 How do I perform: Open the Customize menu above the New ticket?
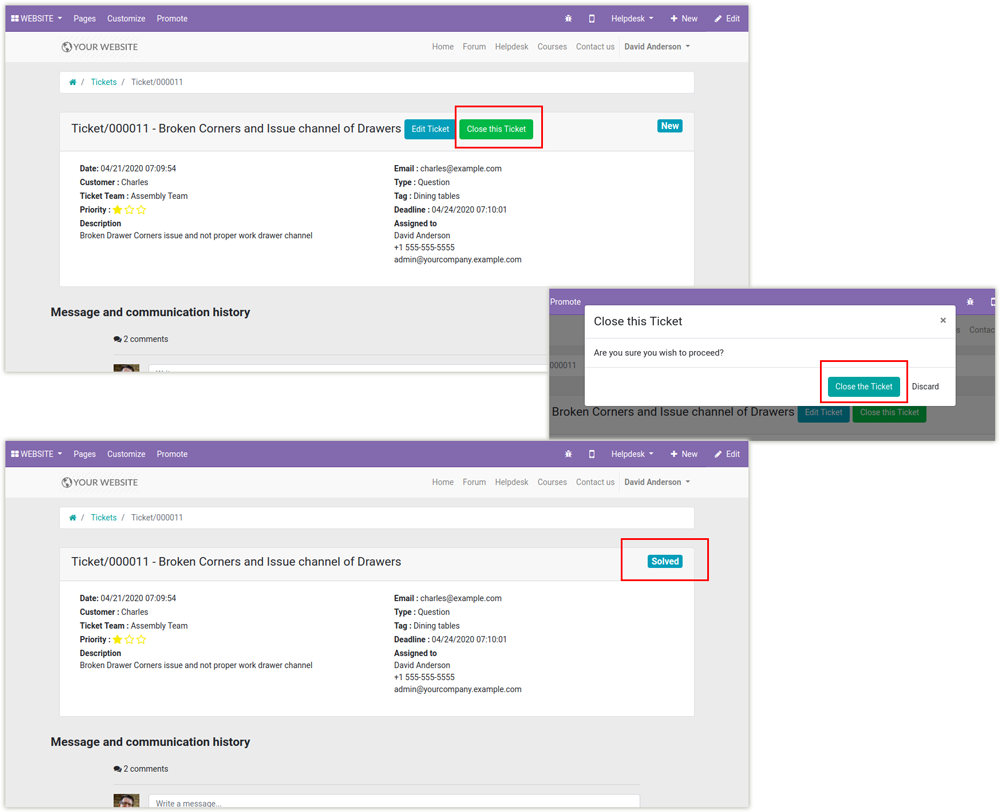[x=126, y=19]
